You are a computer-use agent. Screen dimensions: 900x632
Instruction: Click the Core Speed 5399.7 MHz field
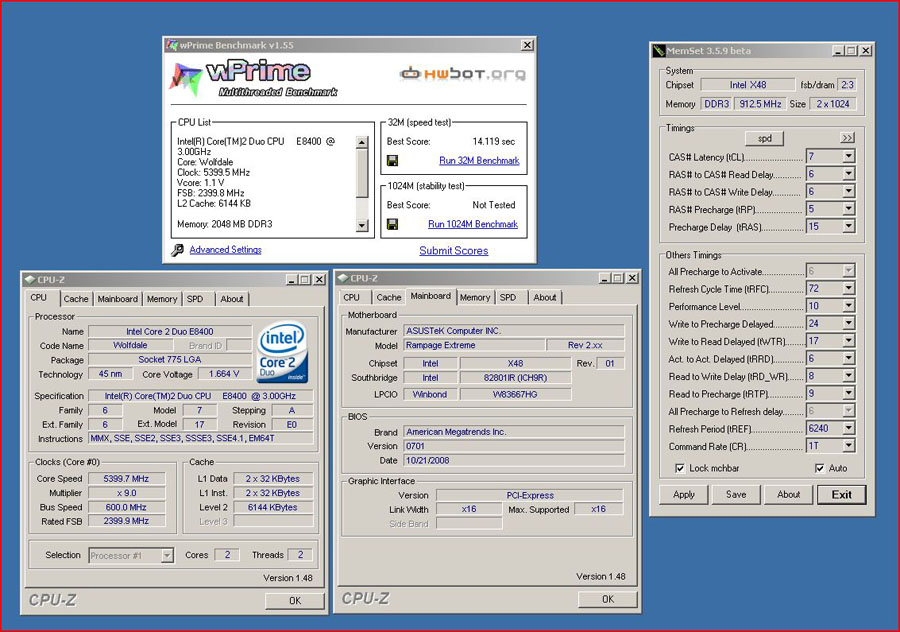[126, 479]
